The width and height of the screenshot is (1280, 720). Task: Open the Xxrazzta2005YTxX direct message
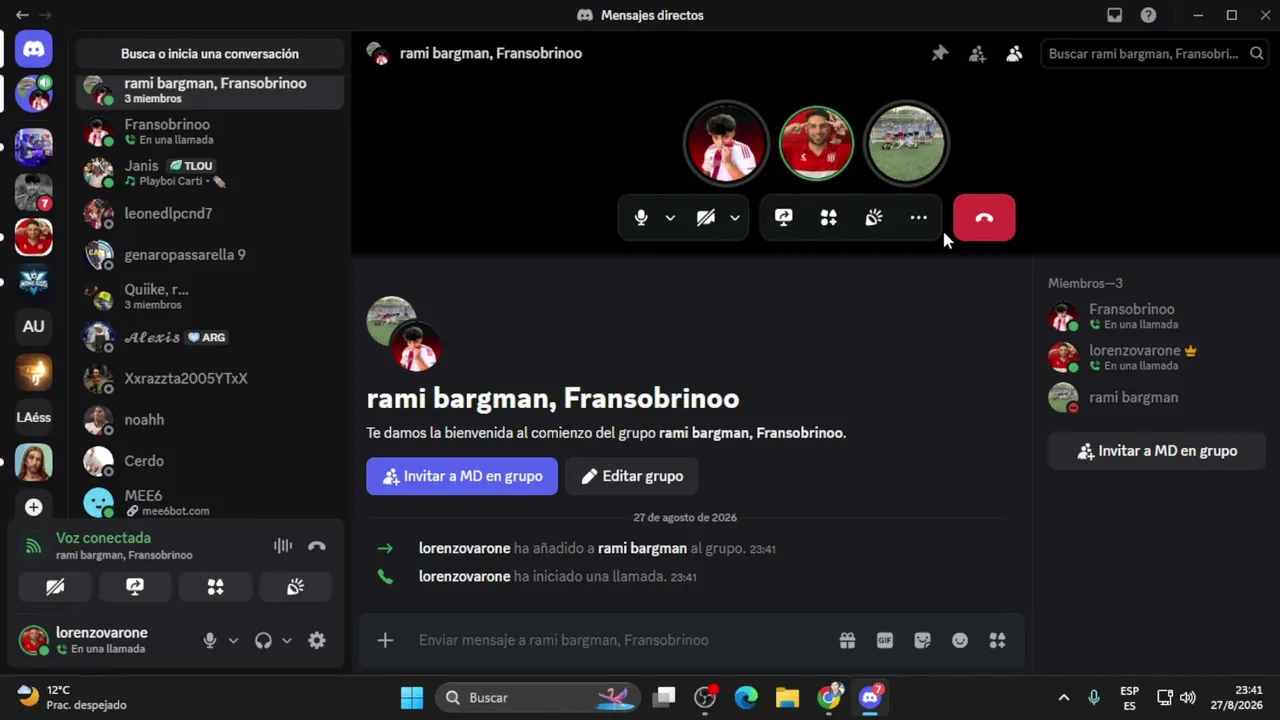pos(210,379)
